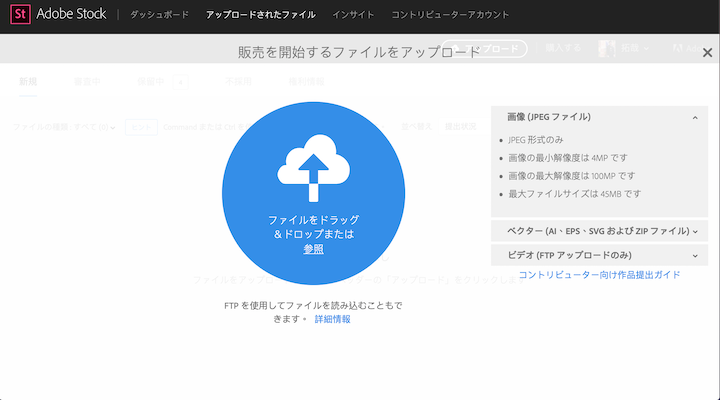Go to ダッシュボード in the top navigation
The height and width of the screenshot is (400, 720).
pos(159,15)
